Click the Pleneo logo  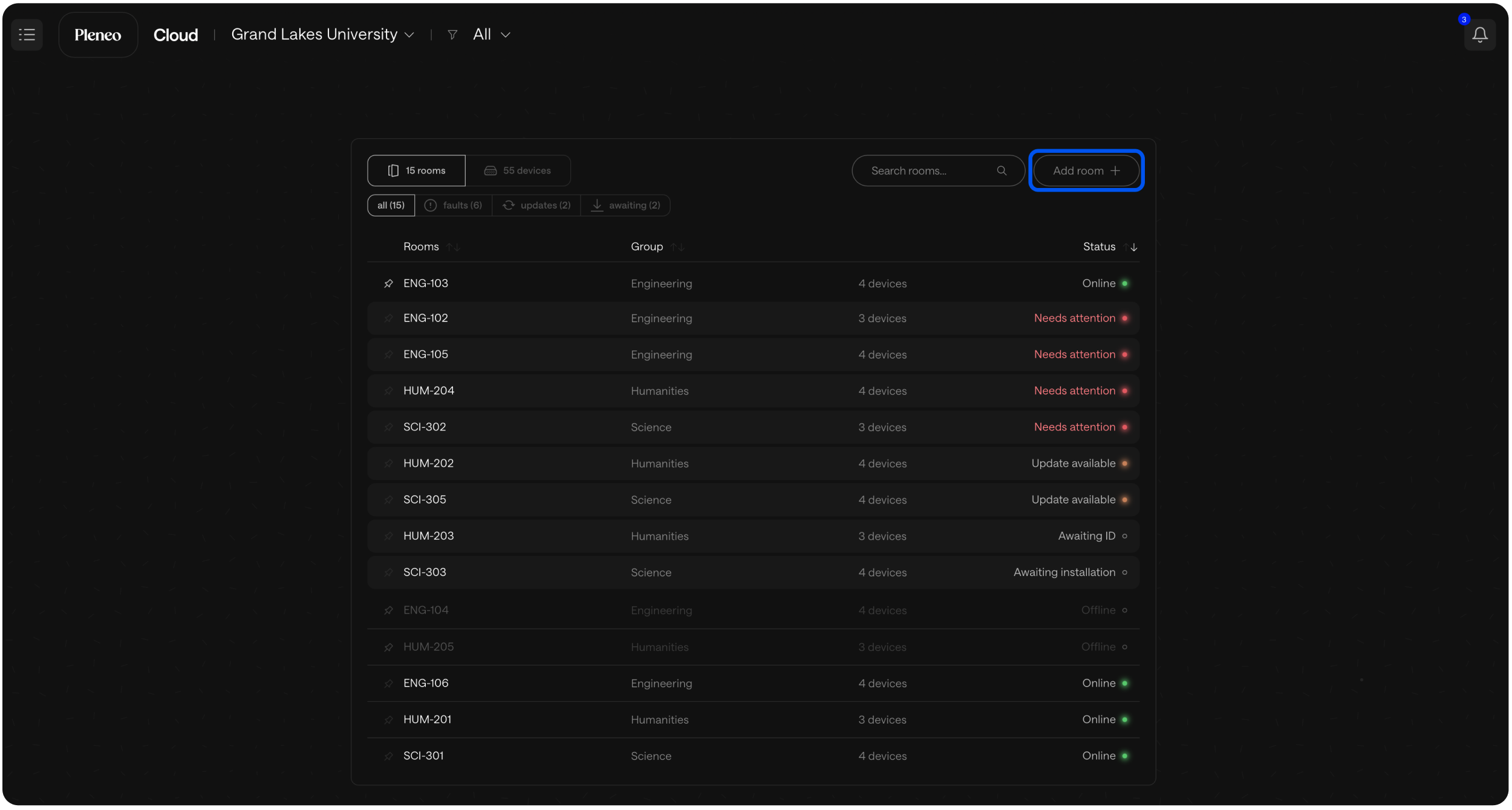pos(98,35)
